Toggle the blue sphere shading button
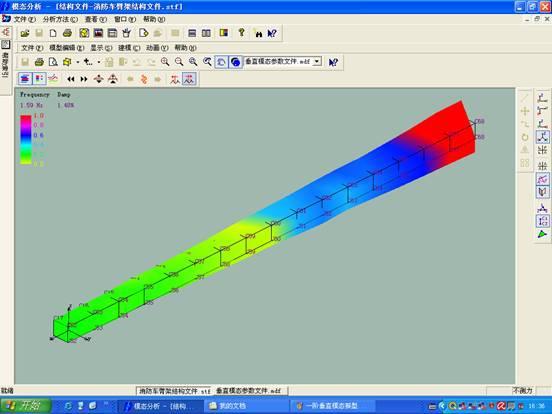Image resolution: width=552 pixels, height=414 pixels. [236, 62]
